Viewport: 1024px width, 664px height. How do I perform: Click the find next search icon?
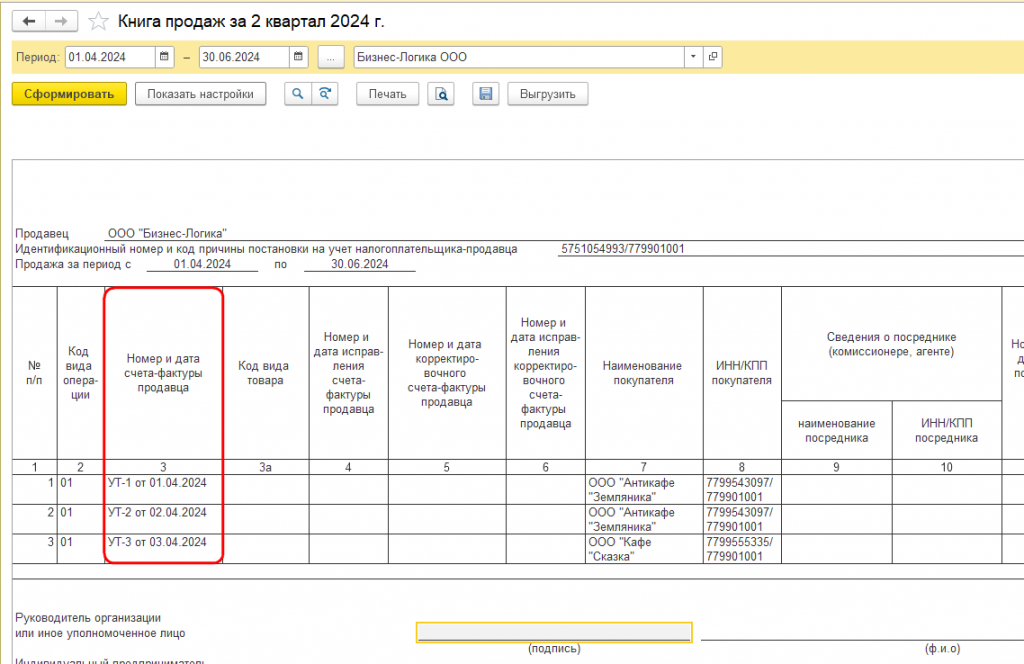tap(325, 94)
